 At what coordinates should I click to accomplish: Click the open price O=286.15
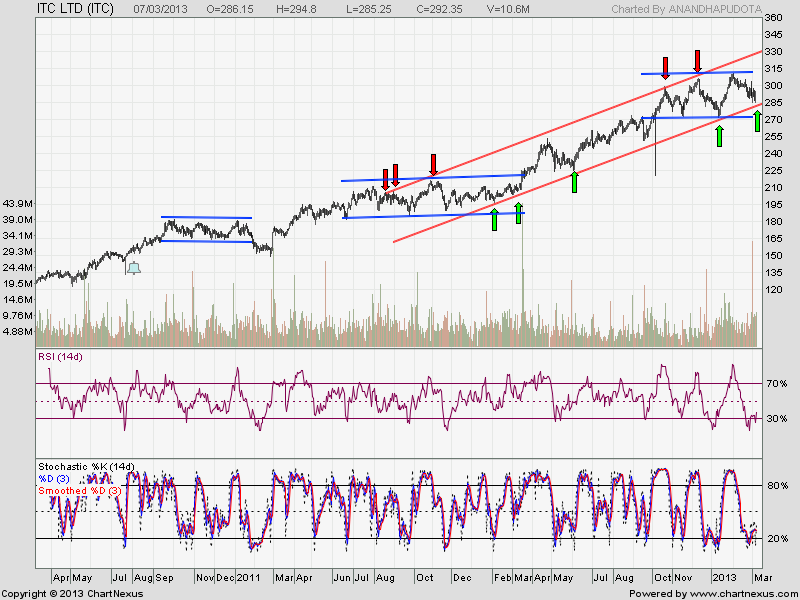[x=230, y=9]
